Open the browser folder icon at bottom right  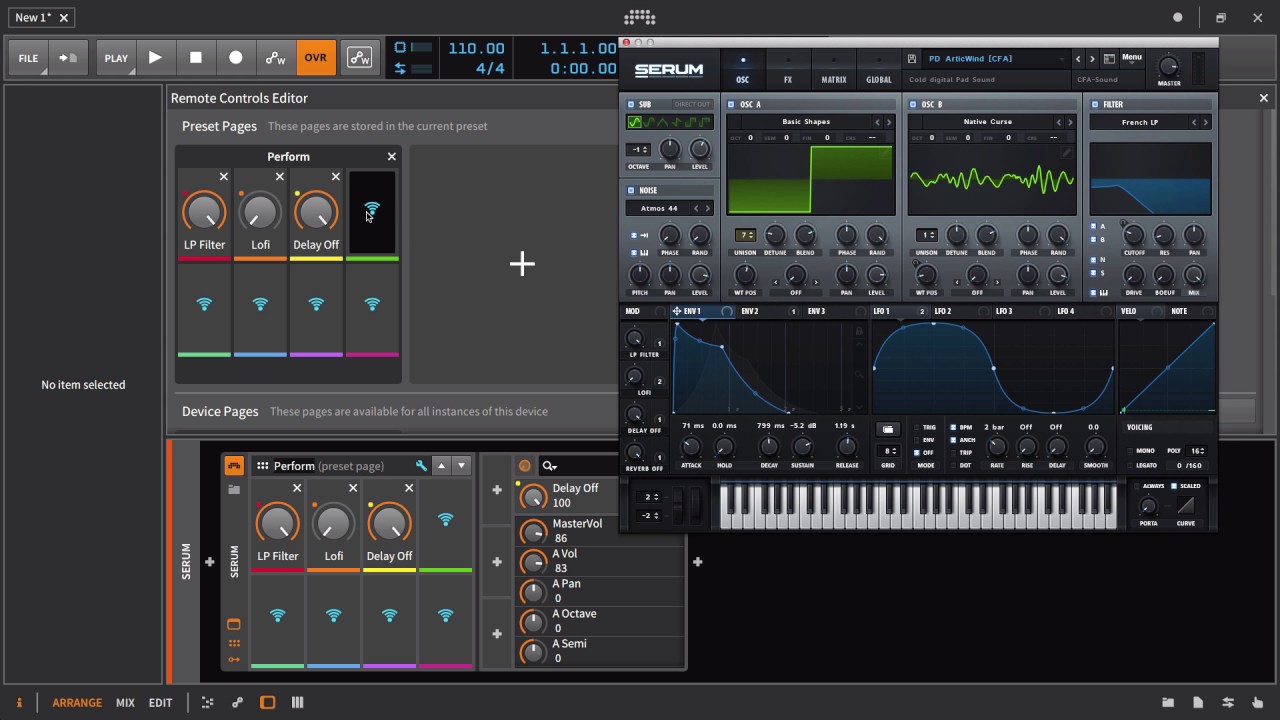tap(1168, 703)
